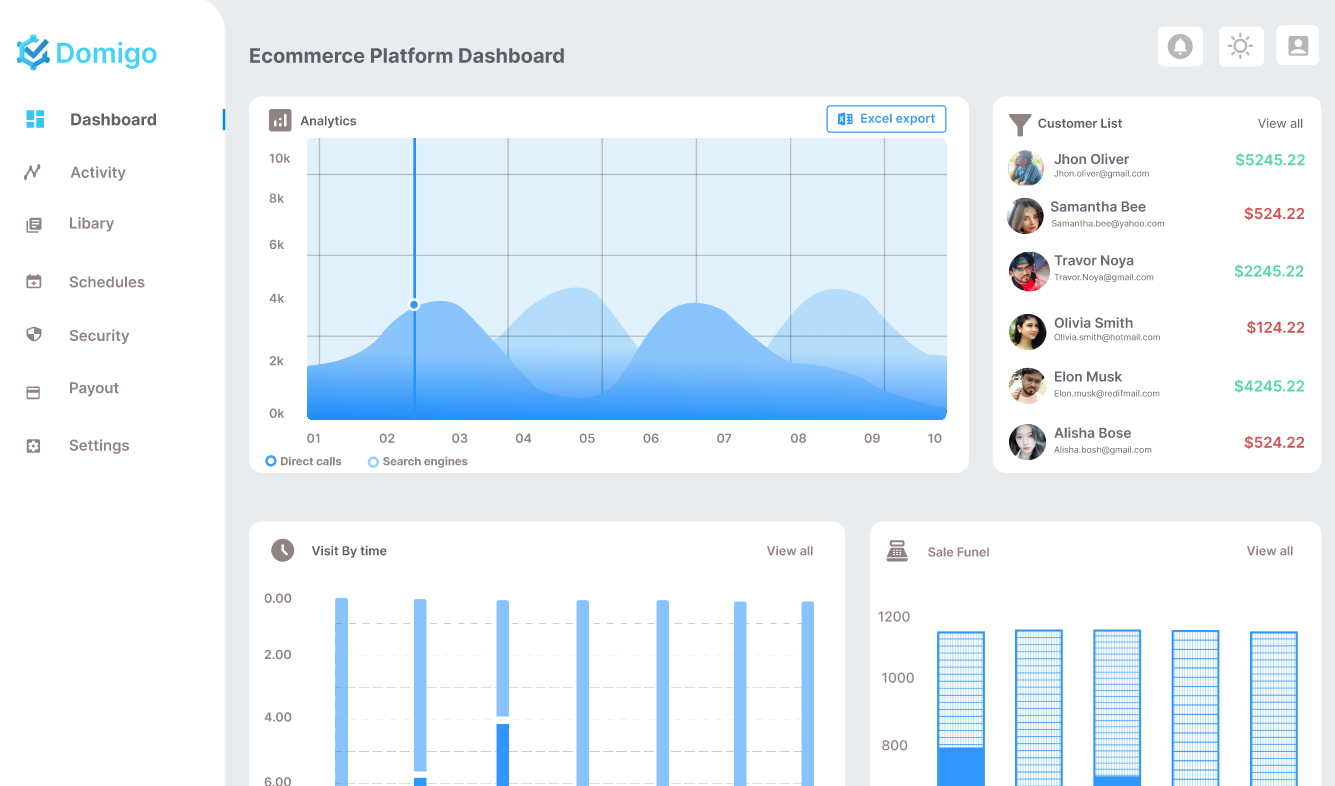
Task: Open Samantha Bee customer avatar
Action: pos(1025,216)
